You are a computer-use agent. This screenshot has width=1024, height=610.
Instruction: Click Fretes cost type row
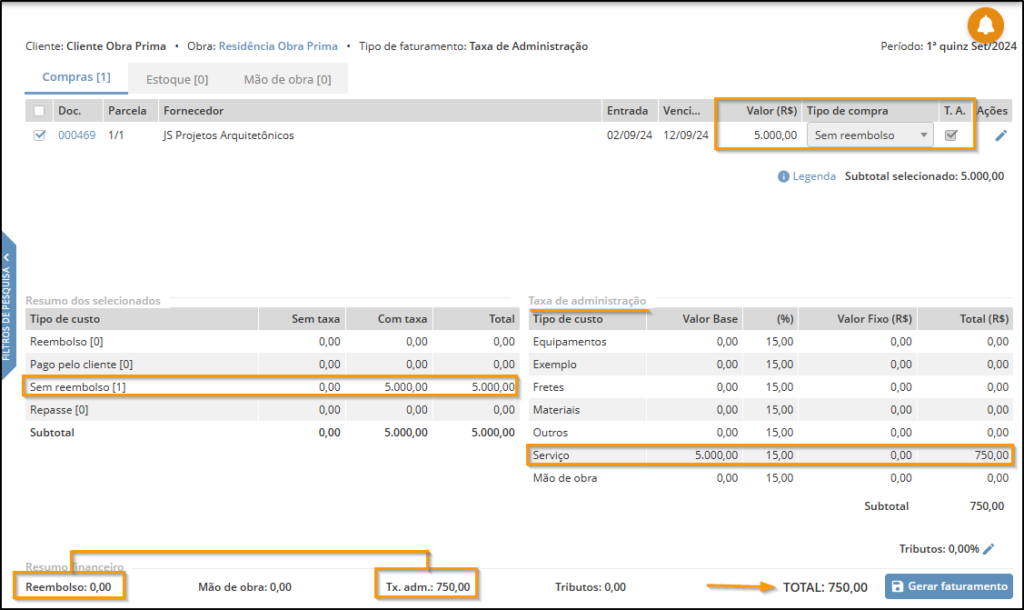(771, 387)
